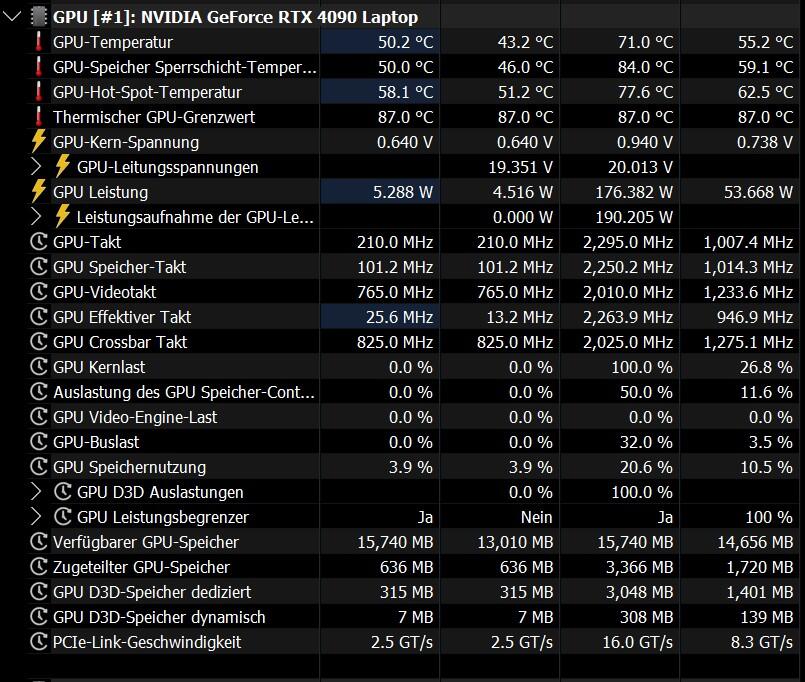The image size is (805, 682).
Task: Click clock icon beside GPU Speichernutzung
Action: 39,467
